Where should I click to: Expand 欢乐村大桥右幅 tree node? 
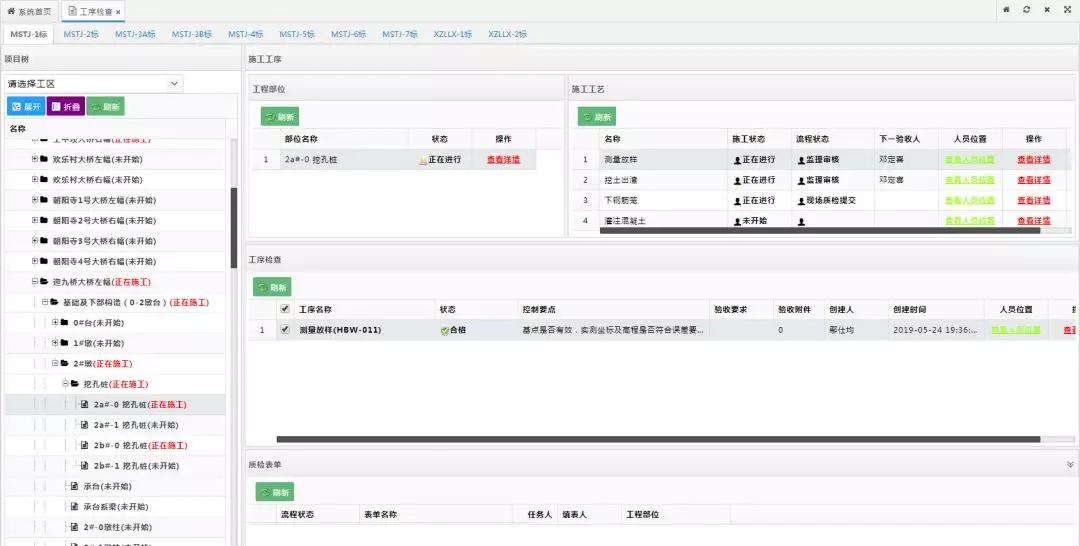[34, 180]
